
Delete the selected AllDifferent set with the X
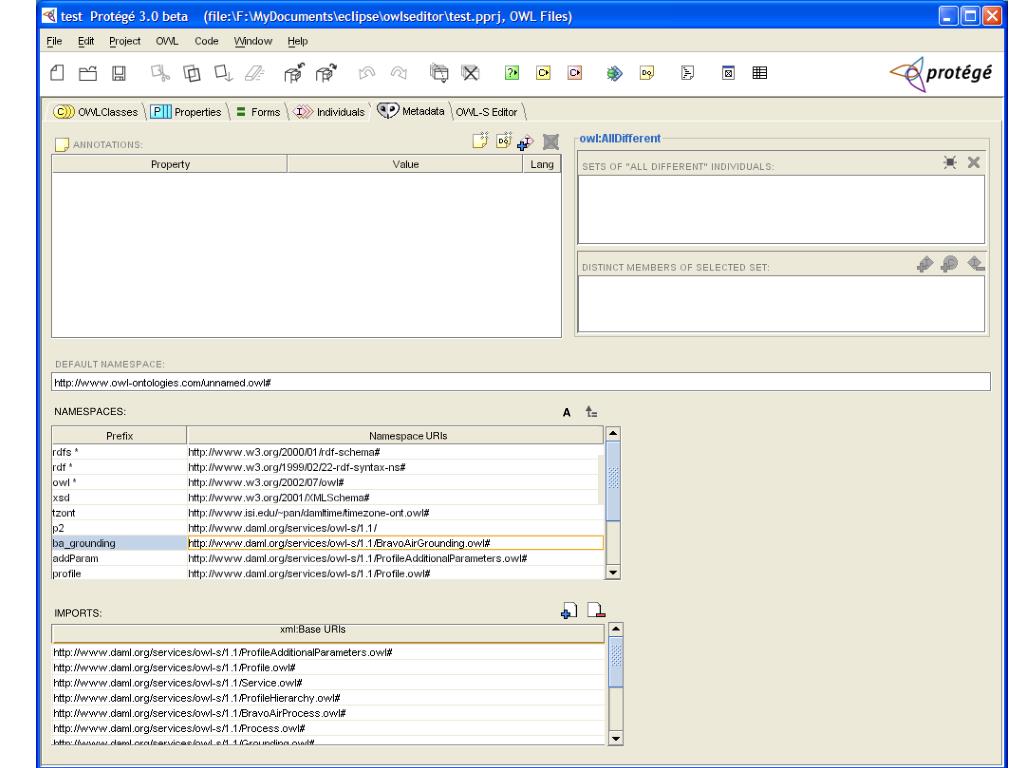coord(974,162)
